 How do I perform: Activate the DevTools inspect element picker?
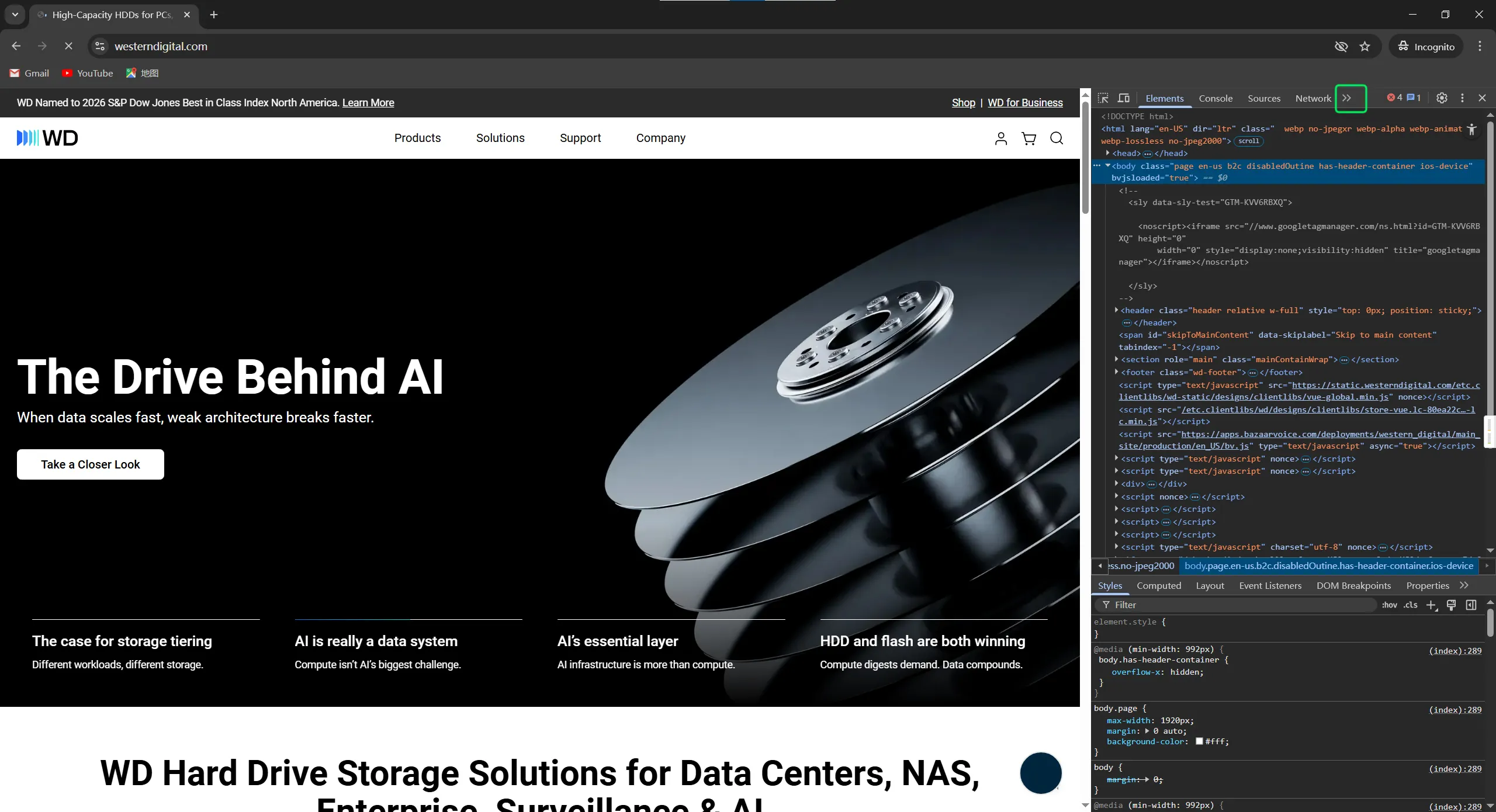(1103, 98)
